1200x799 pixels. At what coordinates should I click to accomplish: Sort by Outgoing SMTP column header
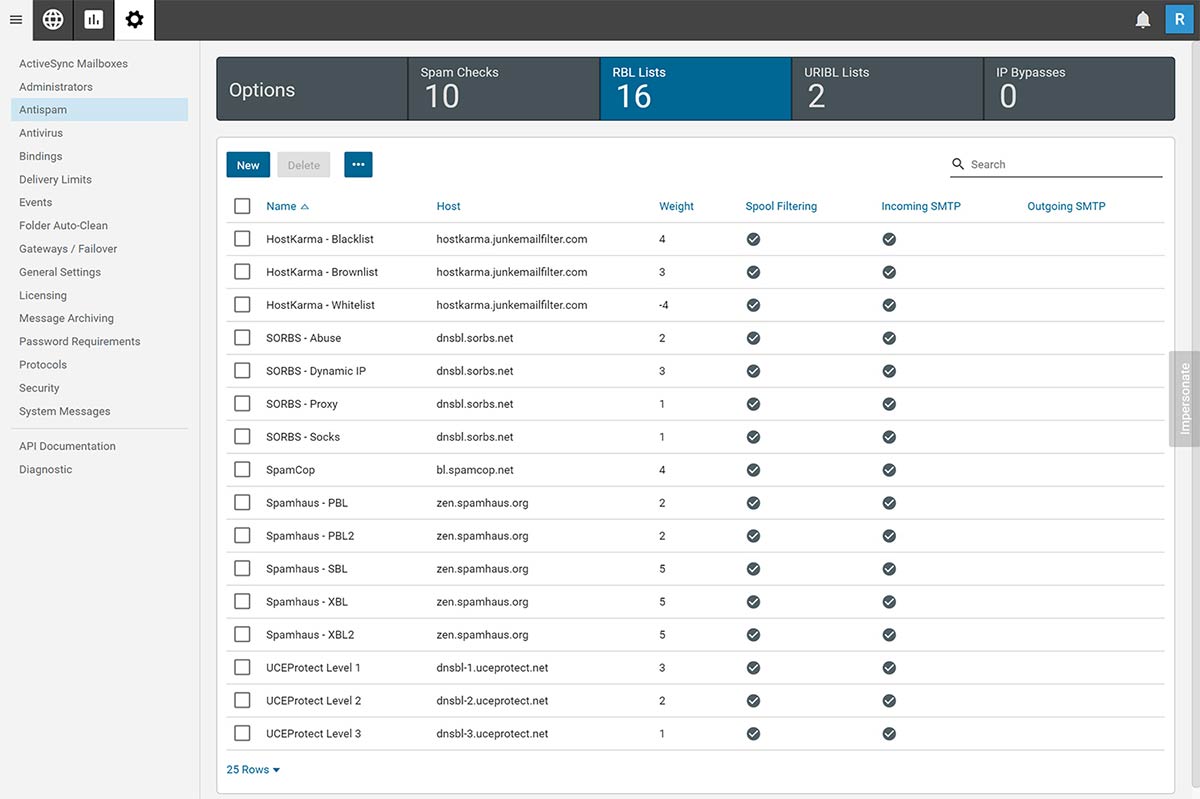point(1066,206)
